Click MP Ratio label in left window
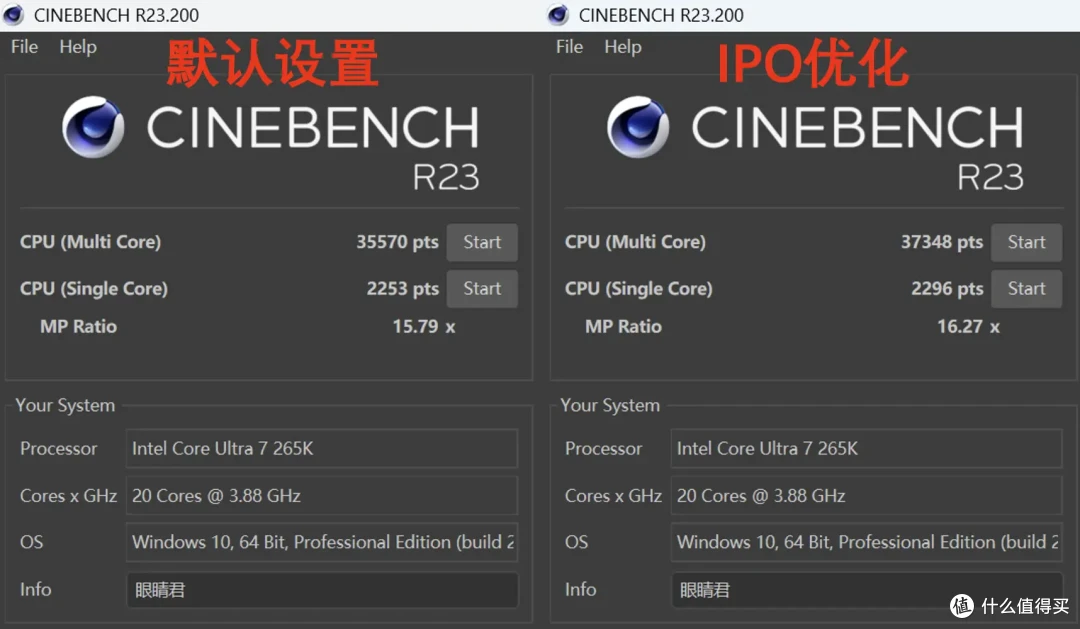 pyautogui.click(x=79, y=327)
